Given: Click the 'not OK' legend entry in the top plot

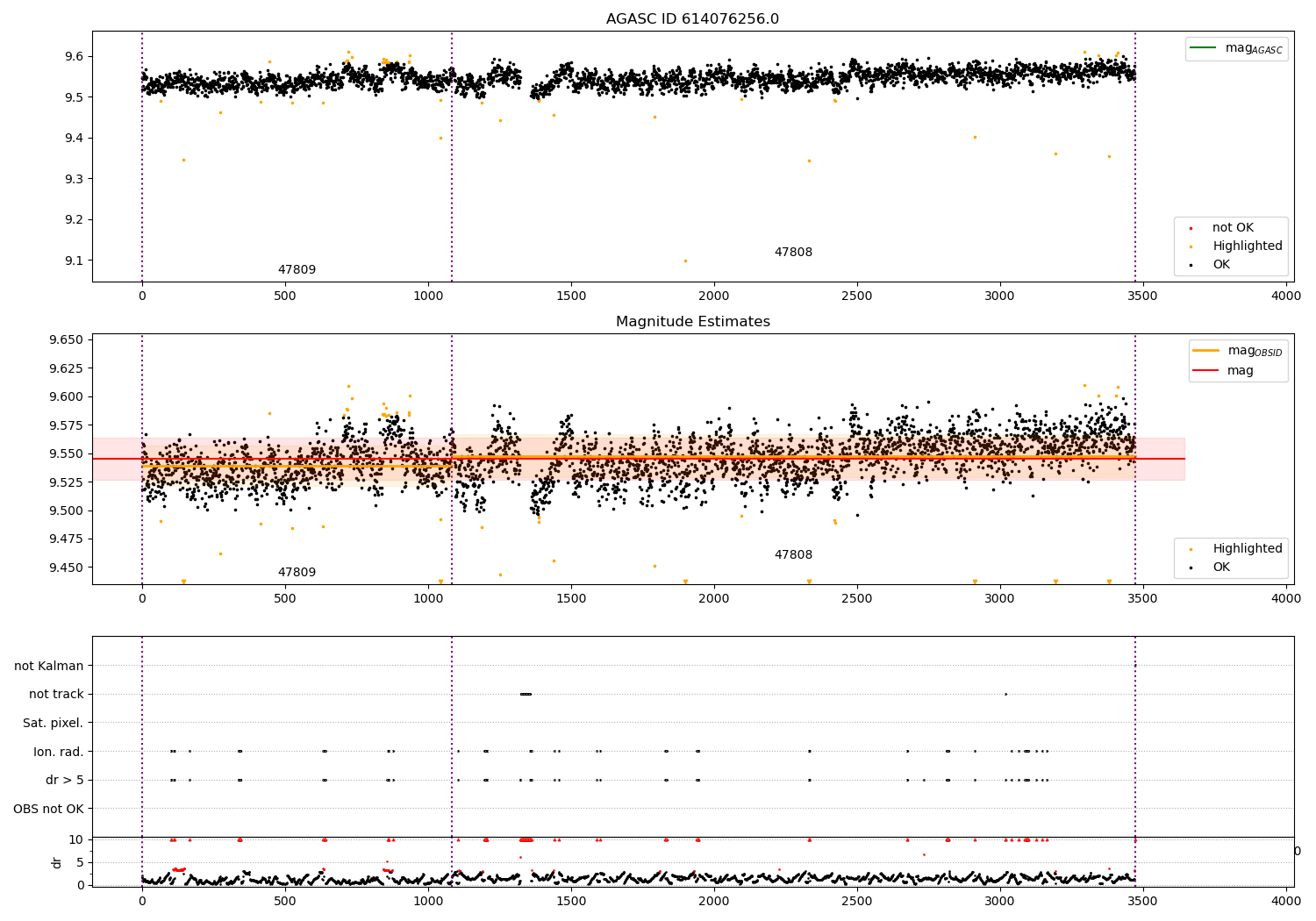Looking at the screenshot, I should click(1233, 228).
